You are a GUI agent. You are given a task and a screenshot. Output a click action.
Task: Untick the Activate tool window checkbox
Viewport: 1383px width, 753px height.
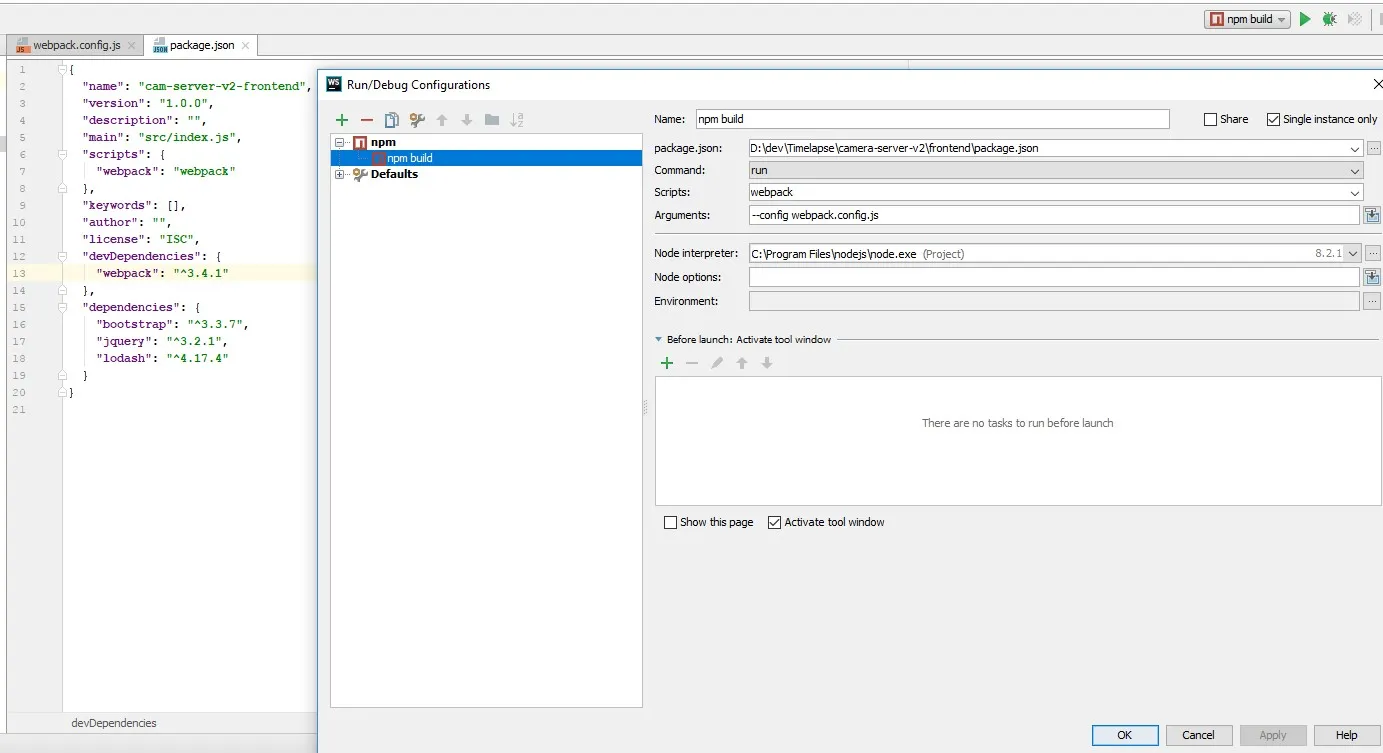774,522
